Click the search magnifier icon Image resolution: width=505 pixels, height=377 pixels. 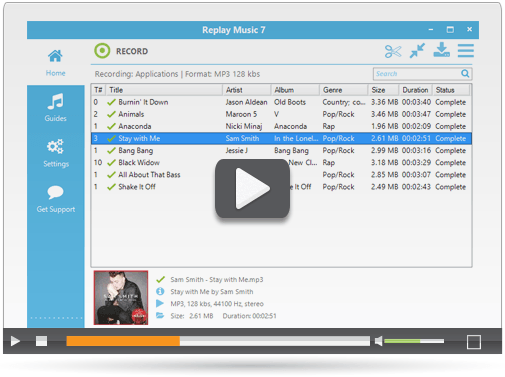[465, 73]
